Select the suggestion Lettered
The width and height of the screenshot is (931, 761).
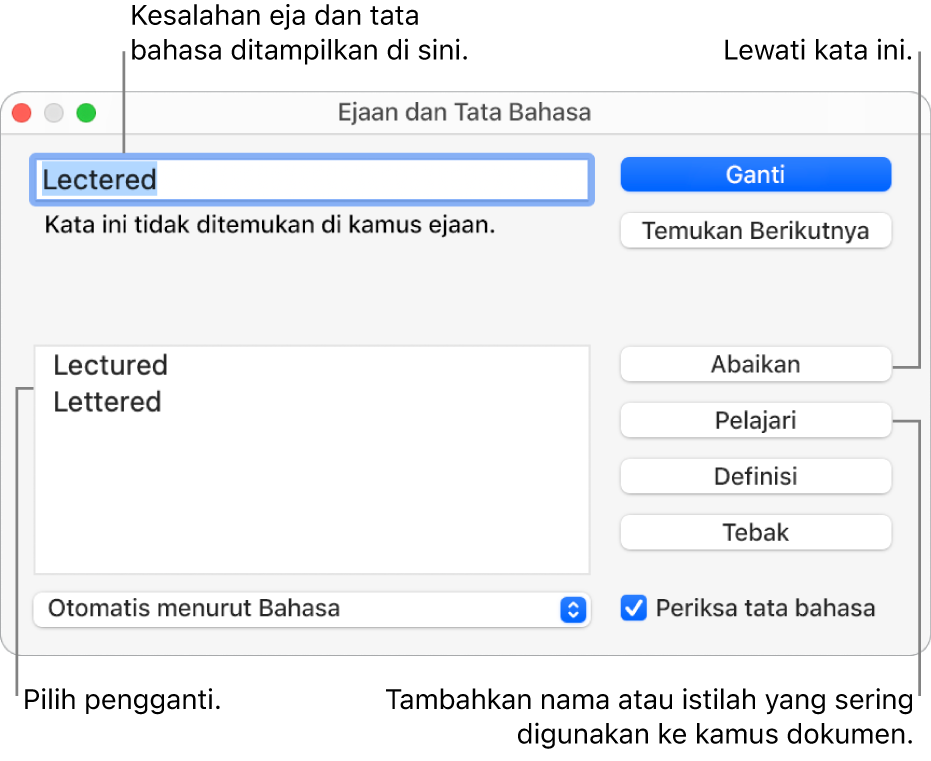(107, 402)
